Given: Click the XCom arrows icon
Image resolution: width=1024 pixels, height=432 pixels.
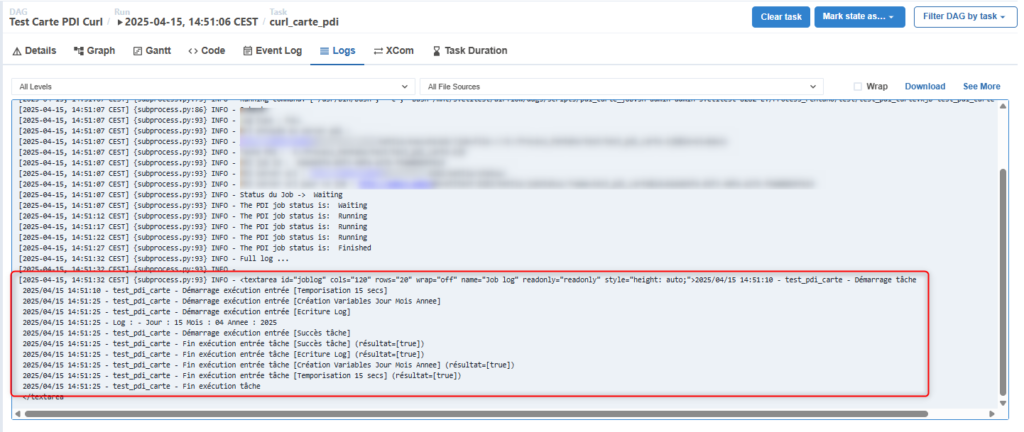Looking at the screenshot, I should (x=378, y=51).
